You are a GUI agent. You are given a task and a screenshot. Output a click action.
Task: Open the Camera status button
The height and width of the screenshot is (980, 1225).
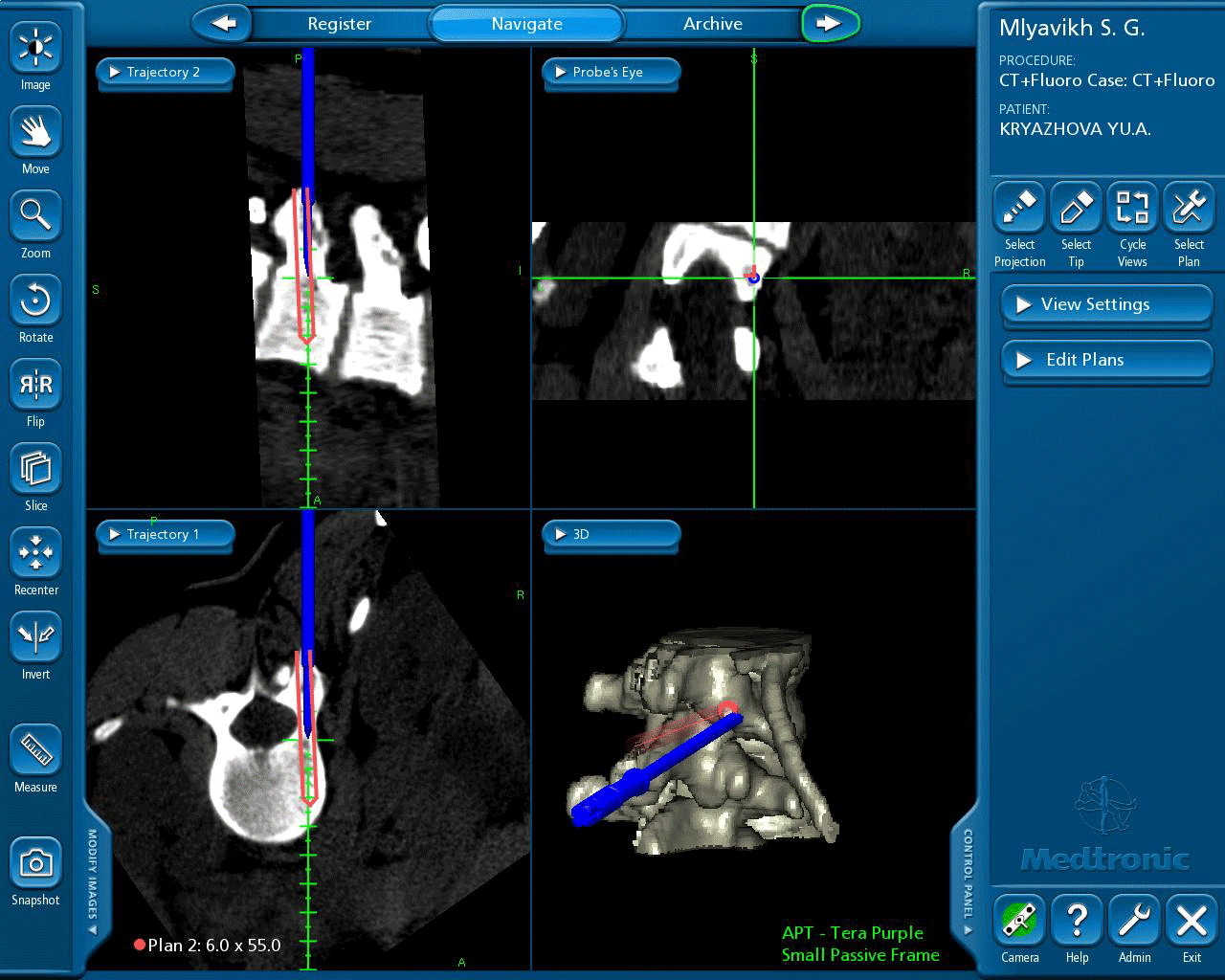point(1019,922)
